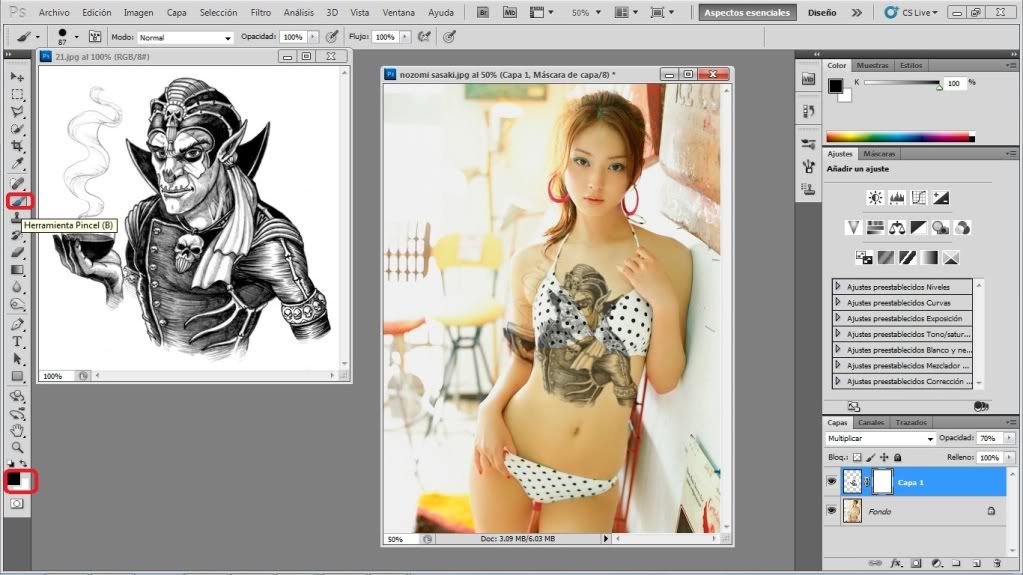Toggle lock image pixels brush icon
The height and width of the screenshot is (575, 1023).
pyautogui.click(x=870, y=458)
